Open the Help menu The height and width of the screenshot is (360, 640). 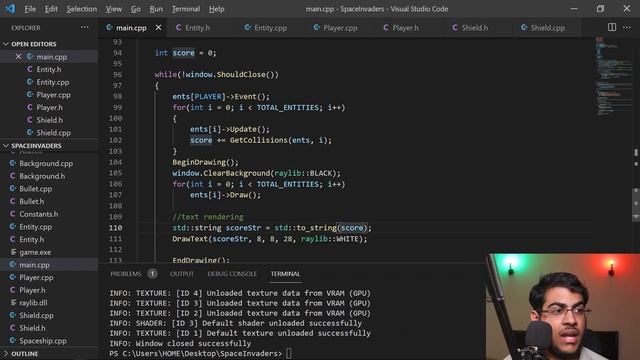point(216,9)
